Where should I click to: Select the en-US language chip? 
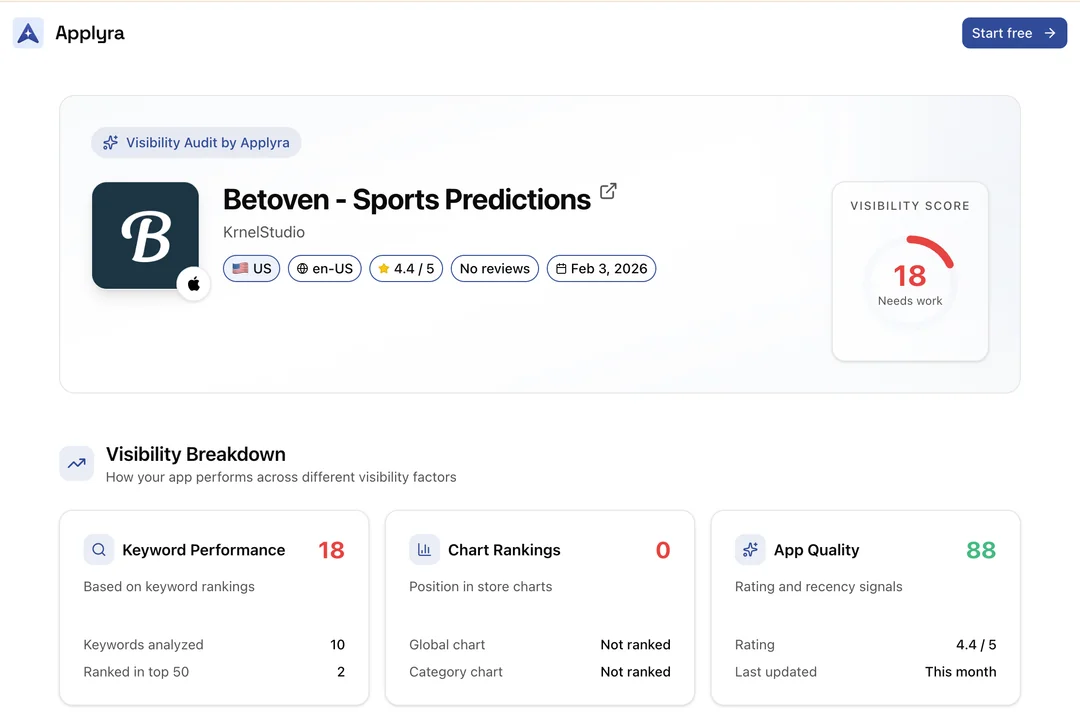pyautogui.click(x=325, y=269)
